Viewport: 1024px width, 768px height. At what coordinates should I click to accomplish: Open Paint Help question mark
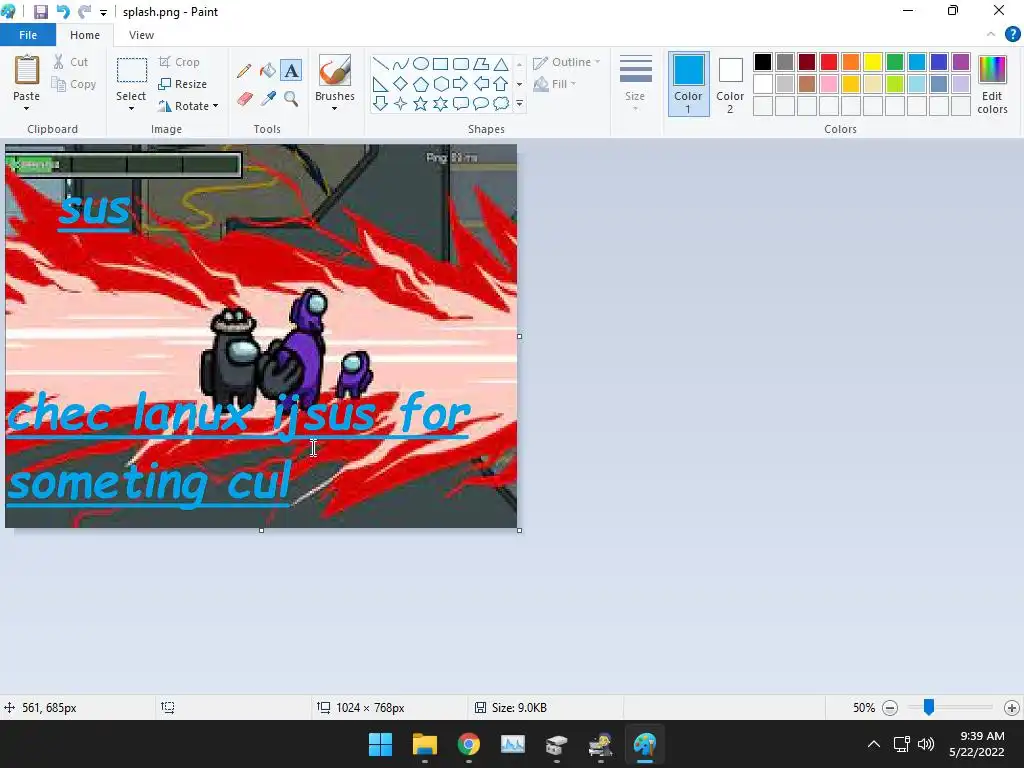(1012, 35)
